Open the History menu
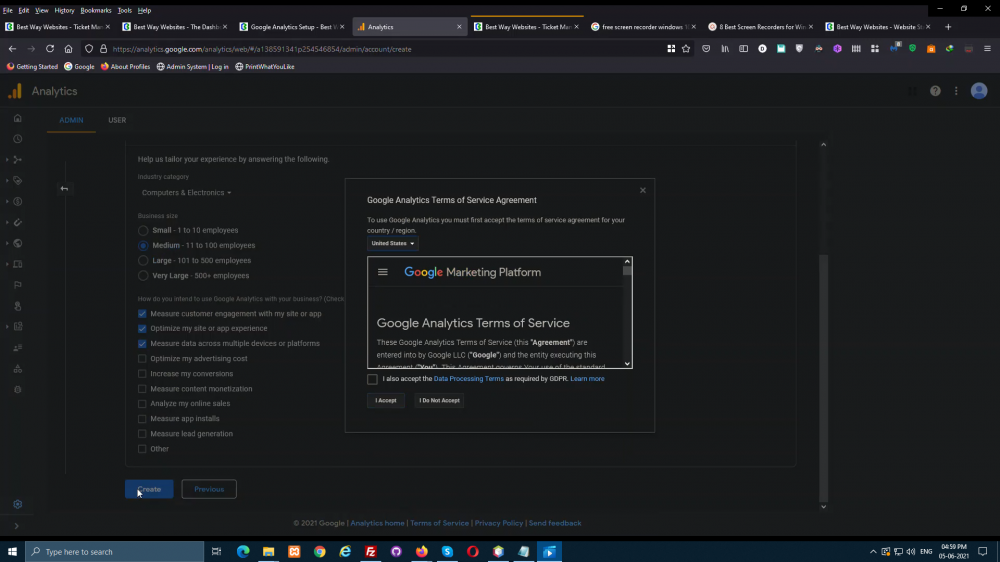The height and width of the screenshot is (562, 1000). [64, 10]
